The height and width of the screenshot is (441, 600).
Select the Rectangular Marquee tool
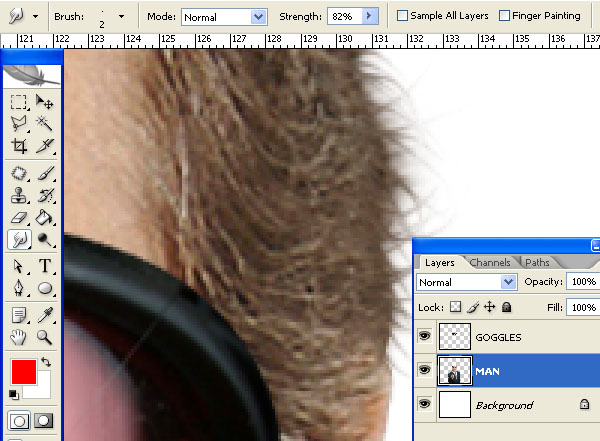18,102
